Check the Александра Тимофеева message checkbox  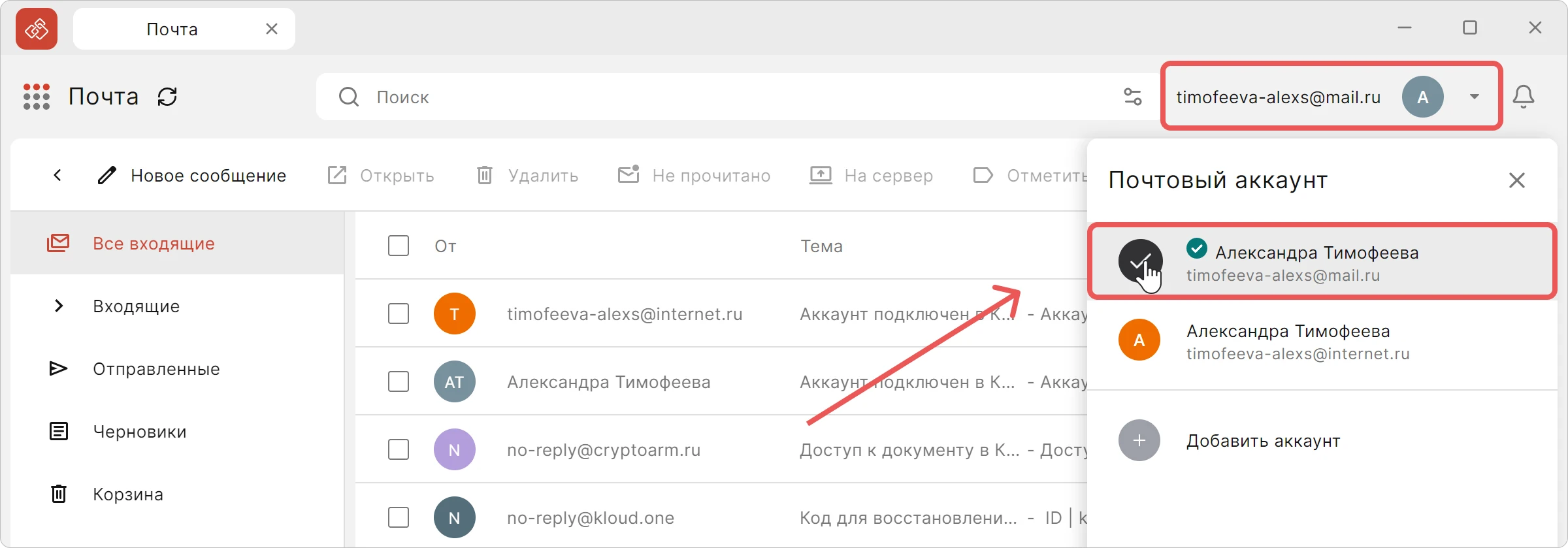click(399, 381)
